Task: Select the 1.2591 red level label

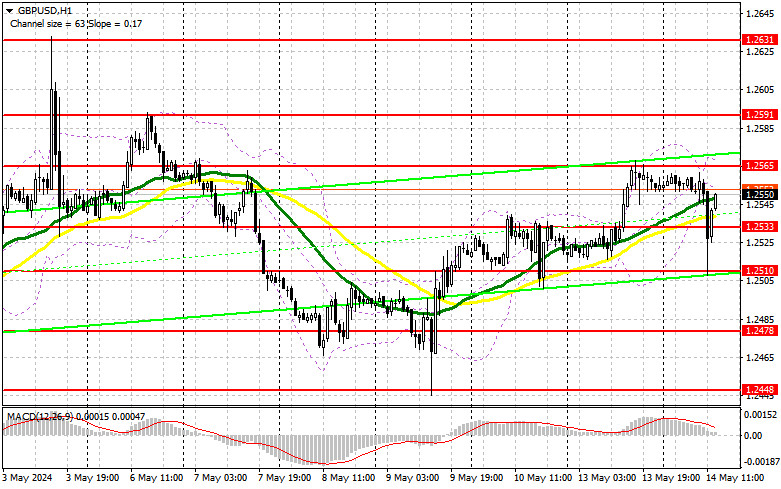Action: point(760,115)
